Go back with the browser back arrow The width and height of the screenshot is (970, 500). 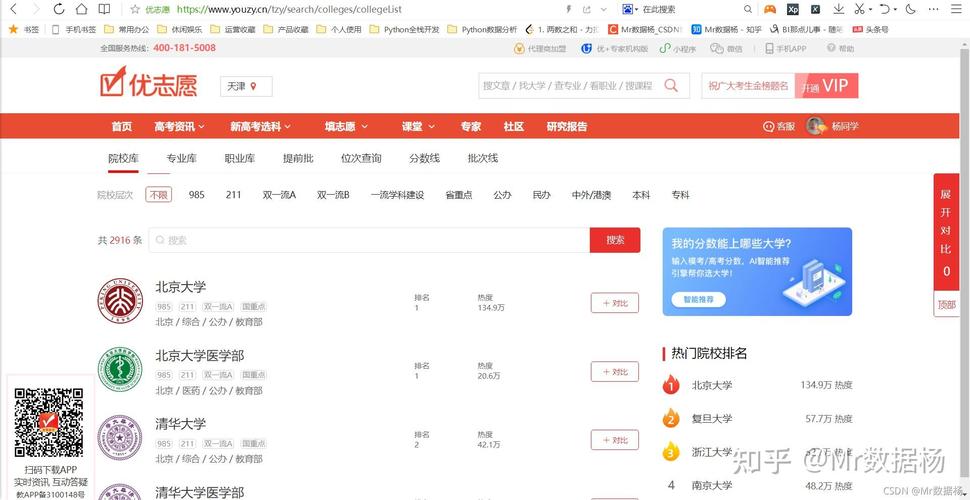(14, 9)
